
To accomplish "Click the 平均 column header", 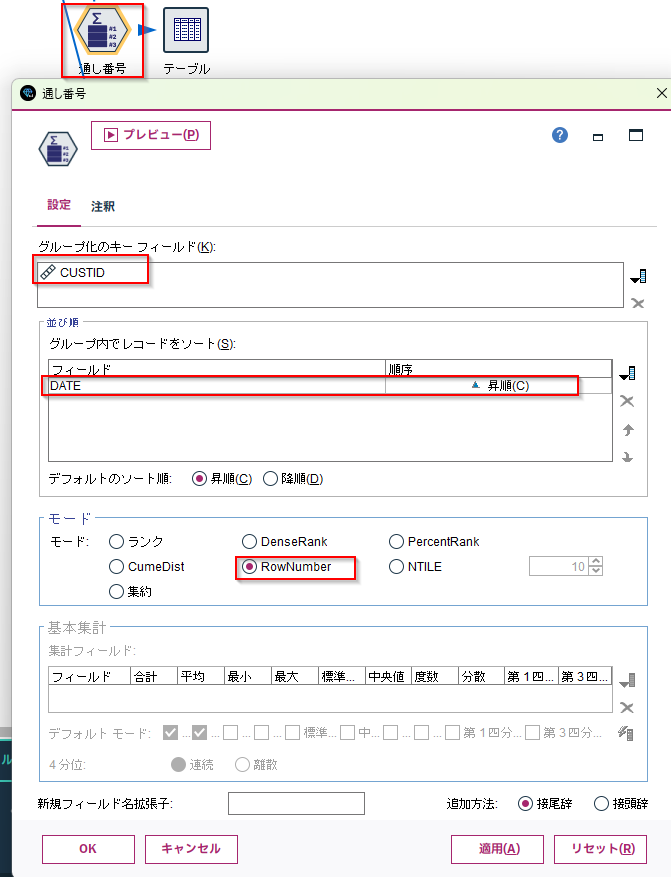I will [201, 676].
